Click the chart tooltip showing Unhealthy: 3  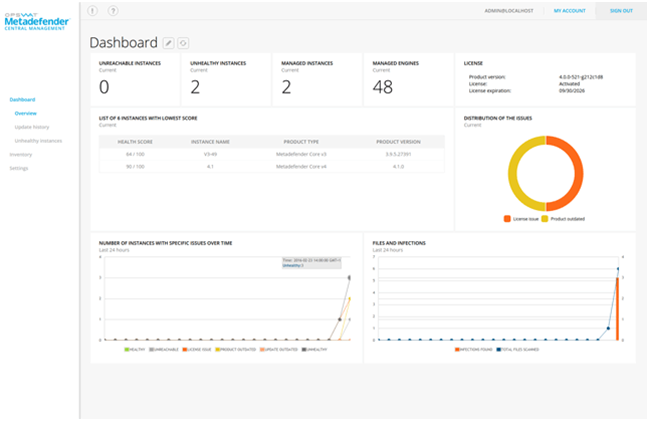point(311,263)
